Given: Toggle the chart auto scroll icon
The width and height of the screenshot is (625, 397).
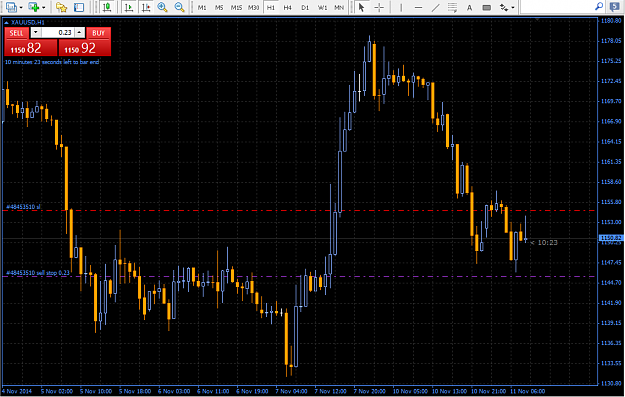Looking at the screenshot, I should click(129, 7).
